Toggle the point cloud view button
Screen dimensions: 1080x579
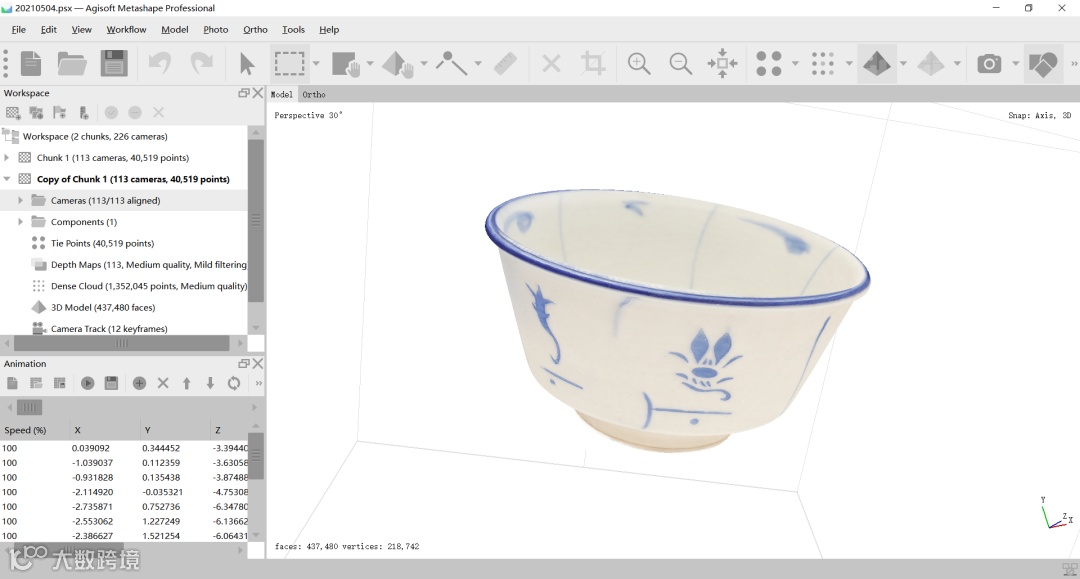click(x=769, y=63)
